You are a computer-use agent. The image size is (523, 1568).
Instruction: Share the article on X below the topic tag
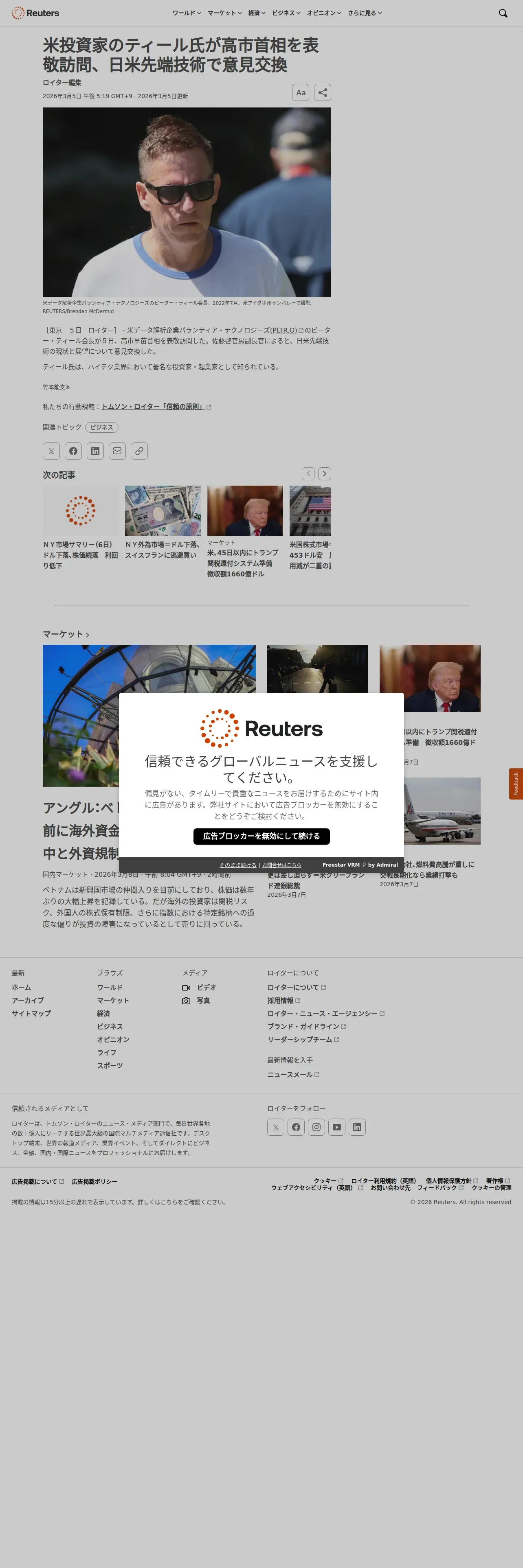[x=51, y=451]
